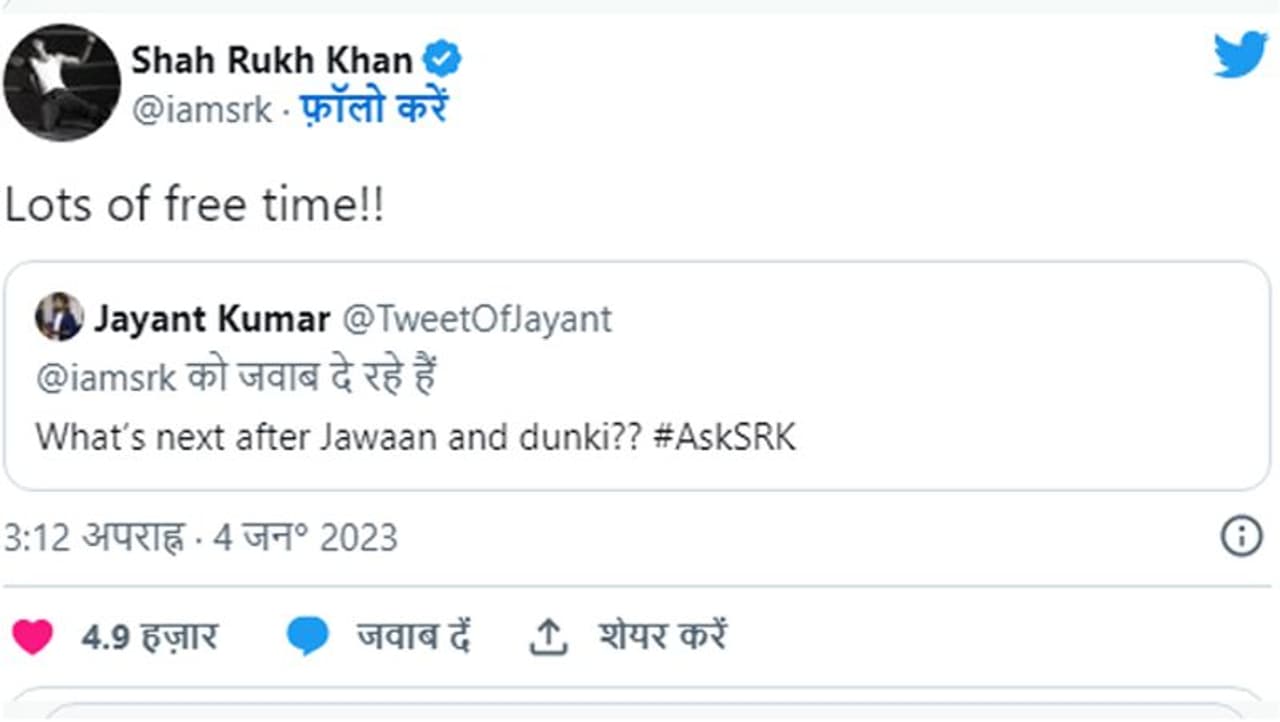Open the #AskSRK hashtag
1280x722 pixels.
click(x=724, y=437)
